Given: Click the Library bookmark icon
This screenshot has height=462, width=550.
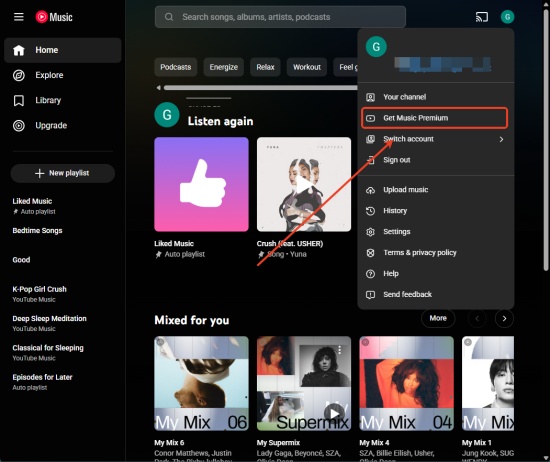Looking at the screenshot, I should point(19,100).
